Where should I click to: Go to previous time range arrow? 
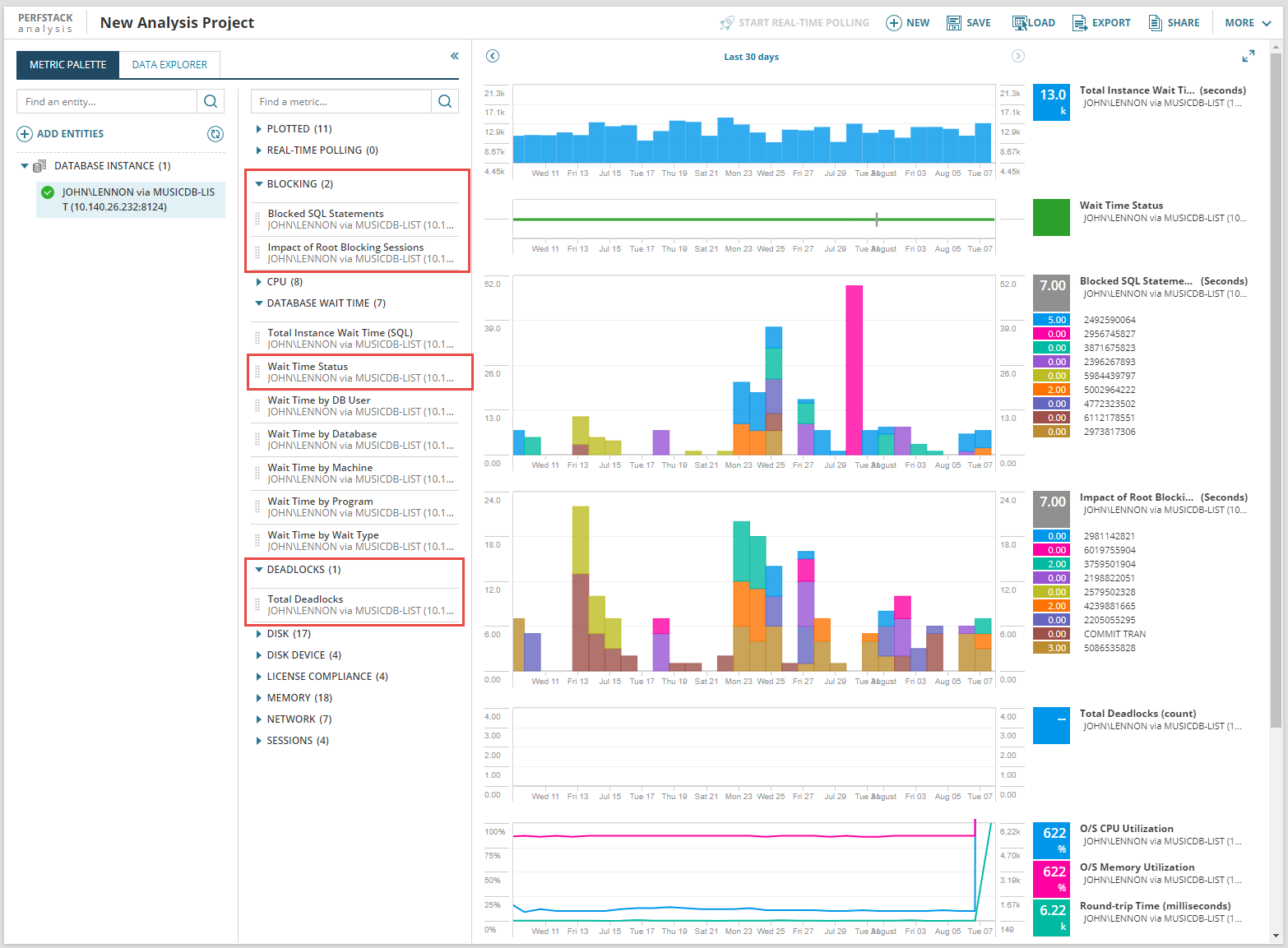(x=493, y=56)
